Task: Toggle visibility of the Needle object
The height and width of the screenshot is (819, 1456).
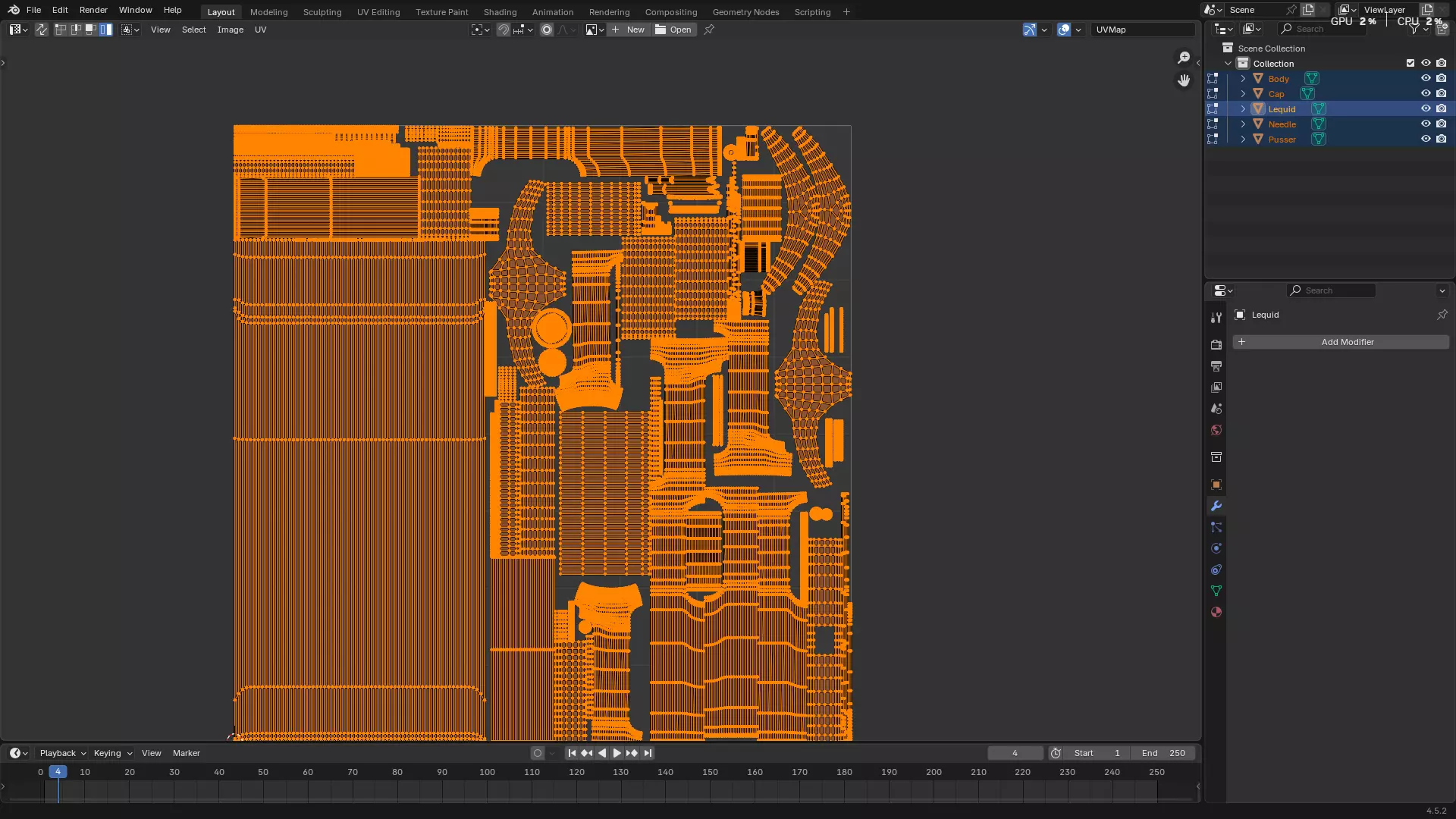Action: (x=1426, y=124)
